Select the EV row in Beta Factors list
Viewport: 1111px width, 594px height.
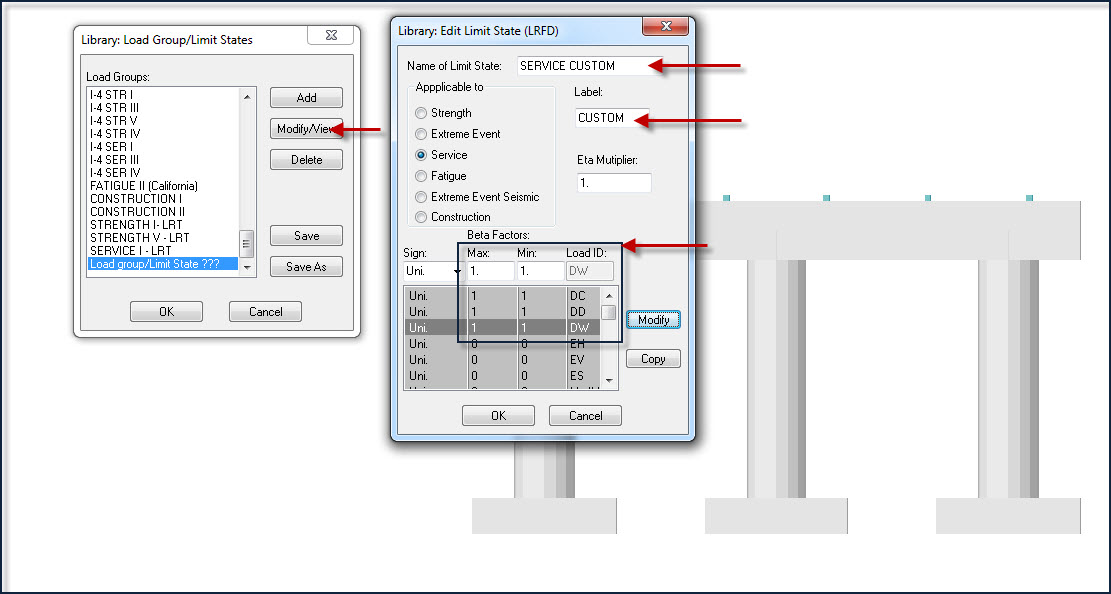[502, 359]
